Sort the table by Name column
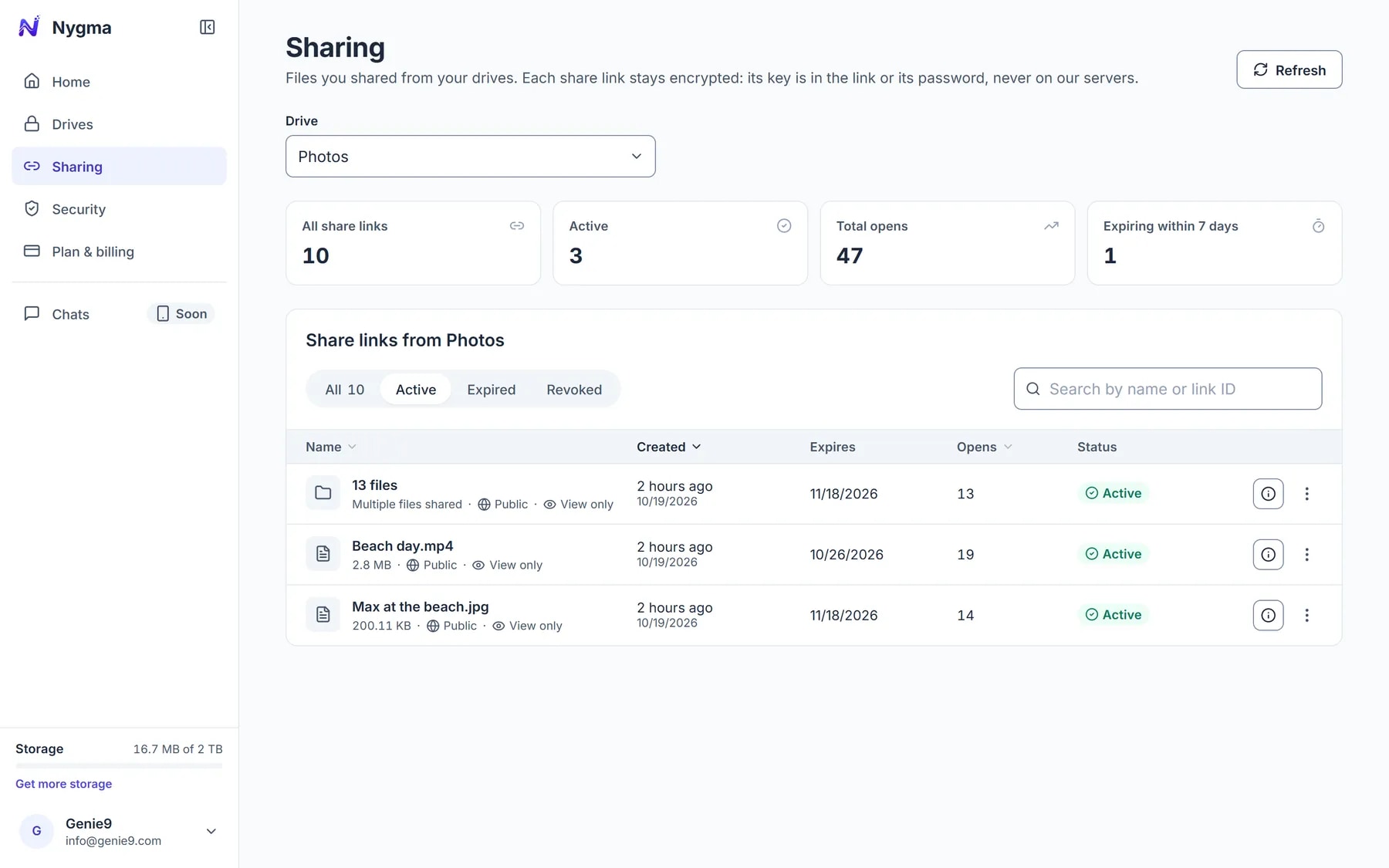 331,447
